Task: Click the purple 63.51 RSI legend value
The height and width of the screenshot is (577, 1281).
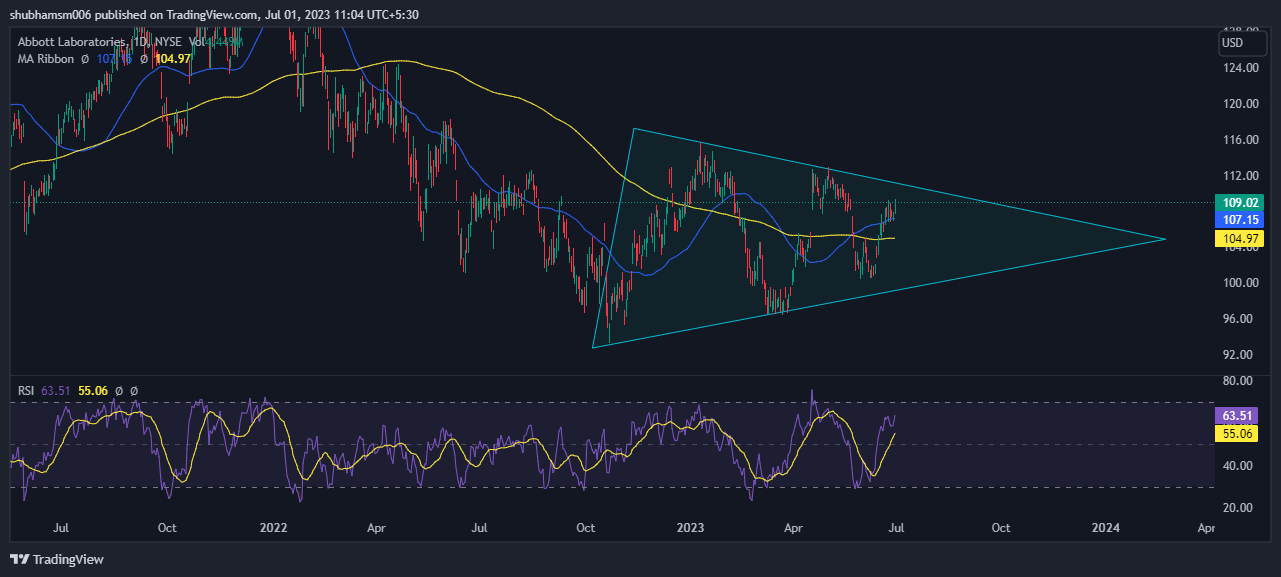Action: (x=56, y=390)
